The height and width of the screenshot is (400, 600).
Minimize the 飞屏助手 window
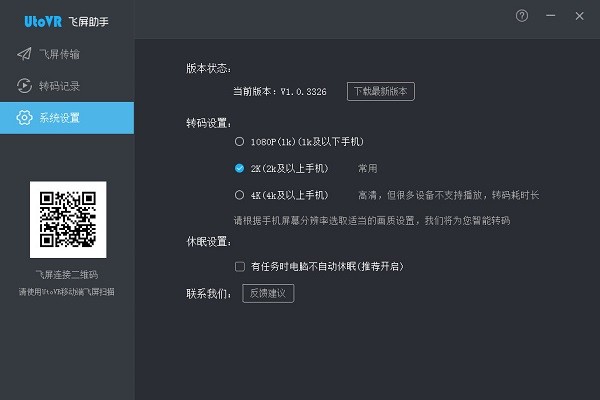[x=550, y=16]
